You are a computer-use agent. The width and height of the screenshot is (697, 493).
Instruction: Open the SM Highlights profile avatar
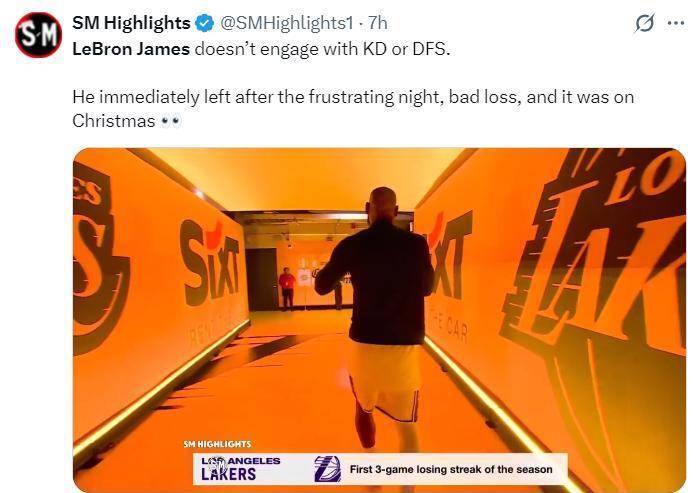[x=38, y=35]
